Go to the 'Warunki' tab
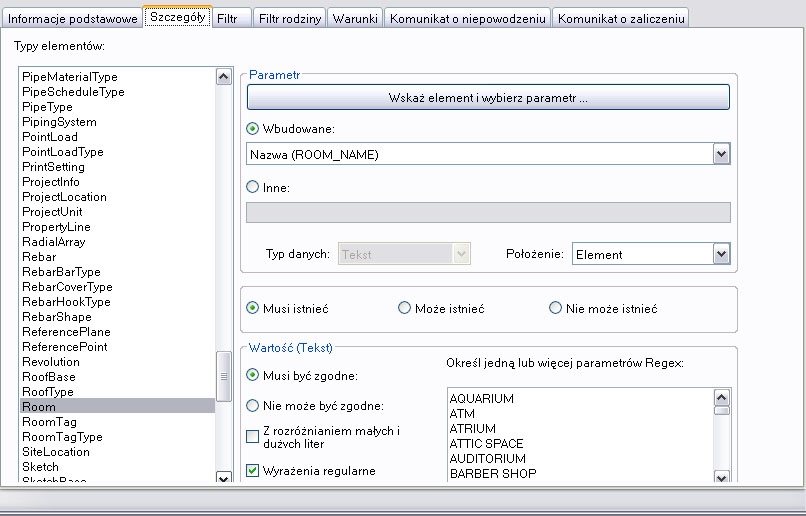 coord(355,19)
